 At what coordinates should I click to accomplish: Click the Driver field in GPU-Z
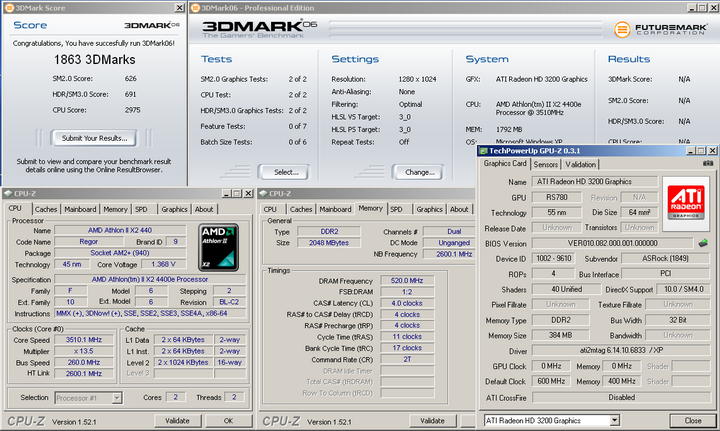pos(621,350)
